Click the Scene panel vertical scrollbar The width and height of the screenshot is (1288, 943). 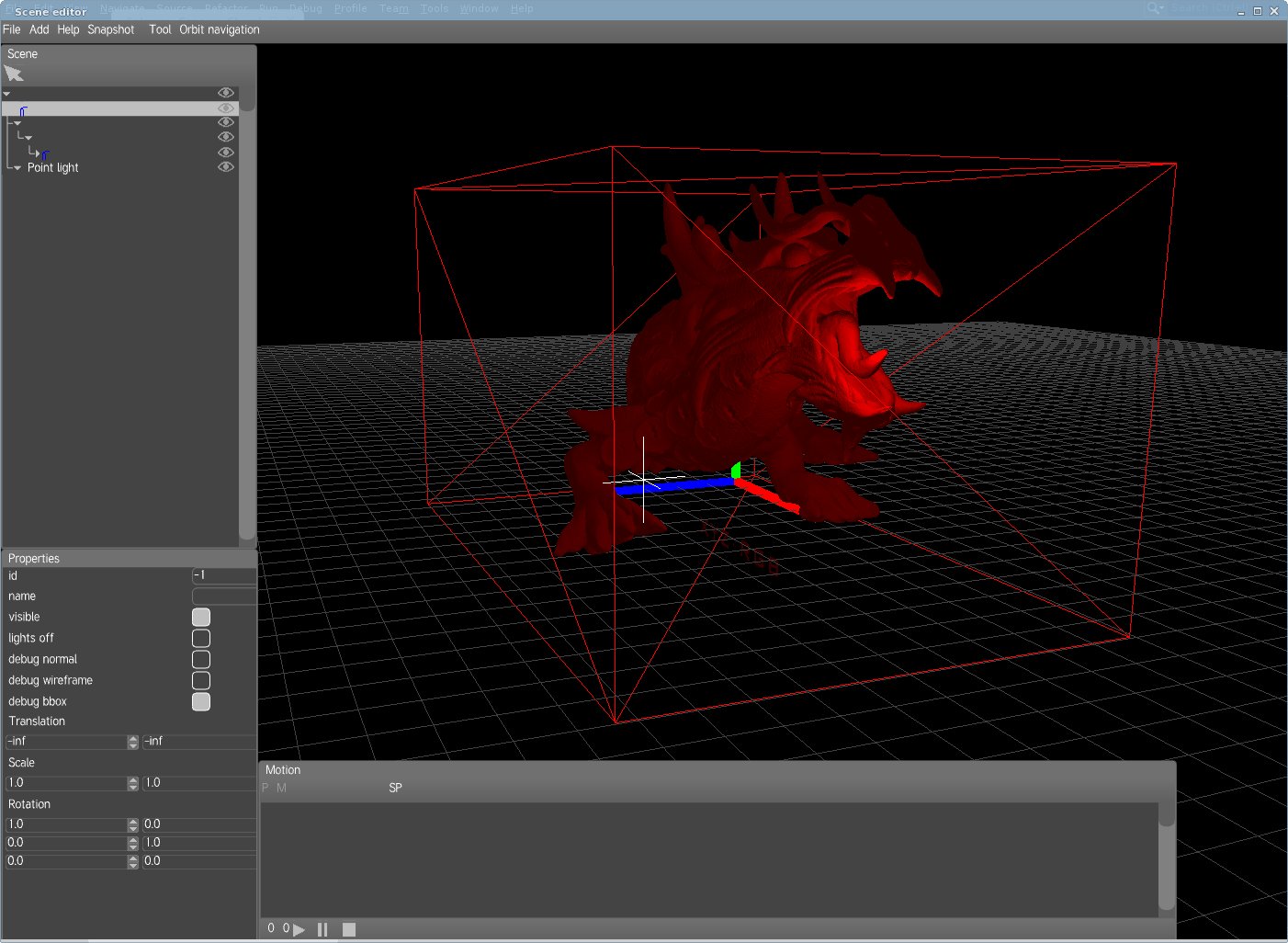(247, 312)
